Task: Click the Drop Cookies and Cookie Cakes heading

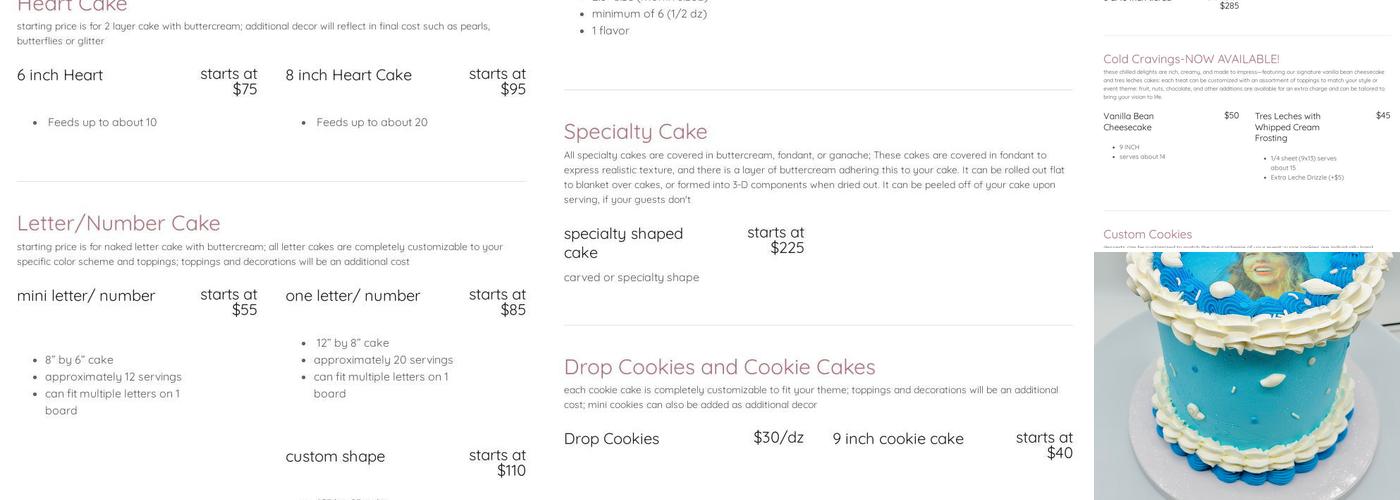Action: [x=719, y=367]
